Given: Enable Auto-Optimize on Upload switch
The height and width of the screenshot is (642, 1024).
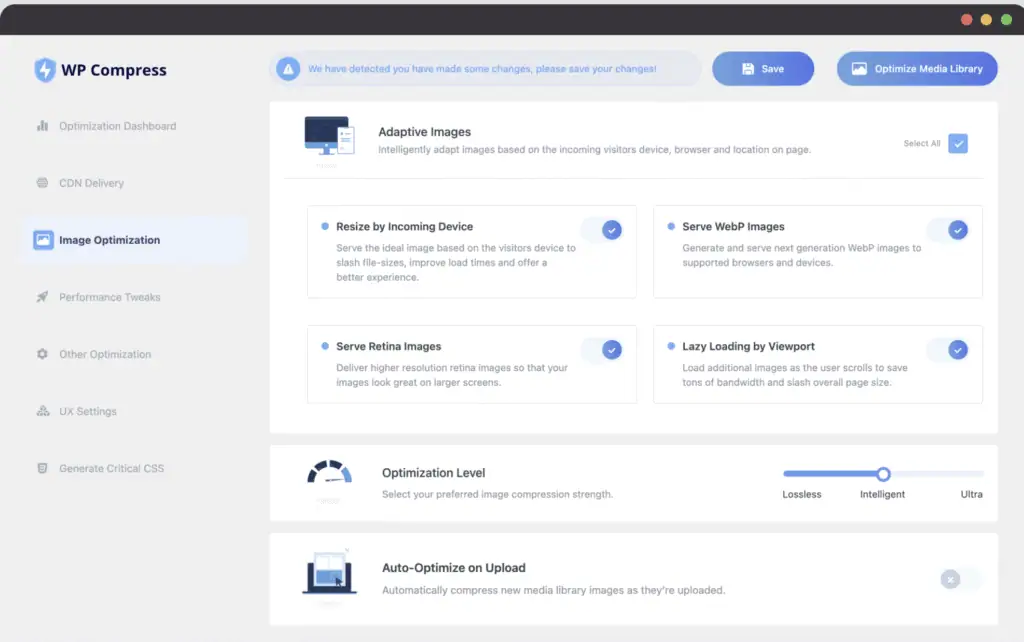Looking at the screenshot, I should tap(961, 579).
